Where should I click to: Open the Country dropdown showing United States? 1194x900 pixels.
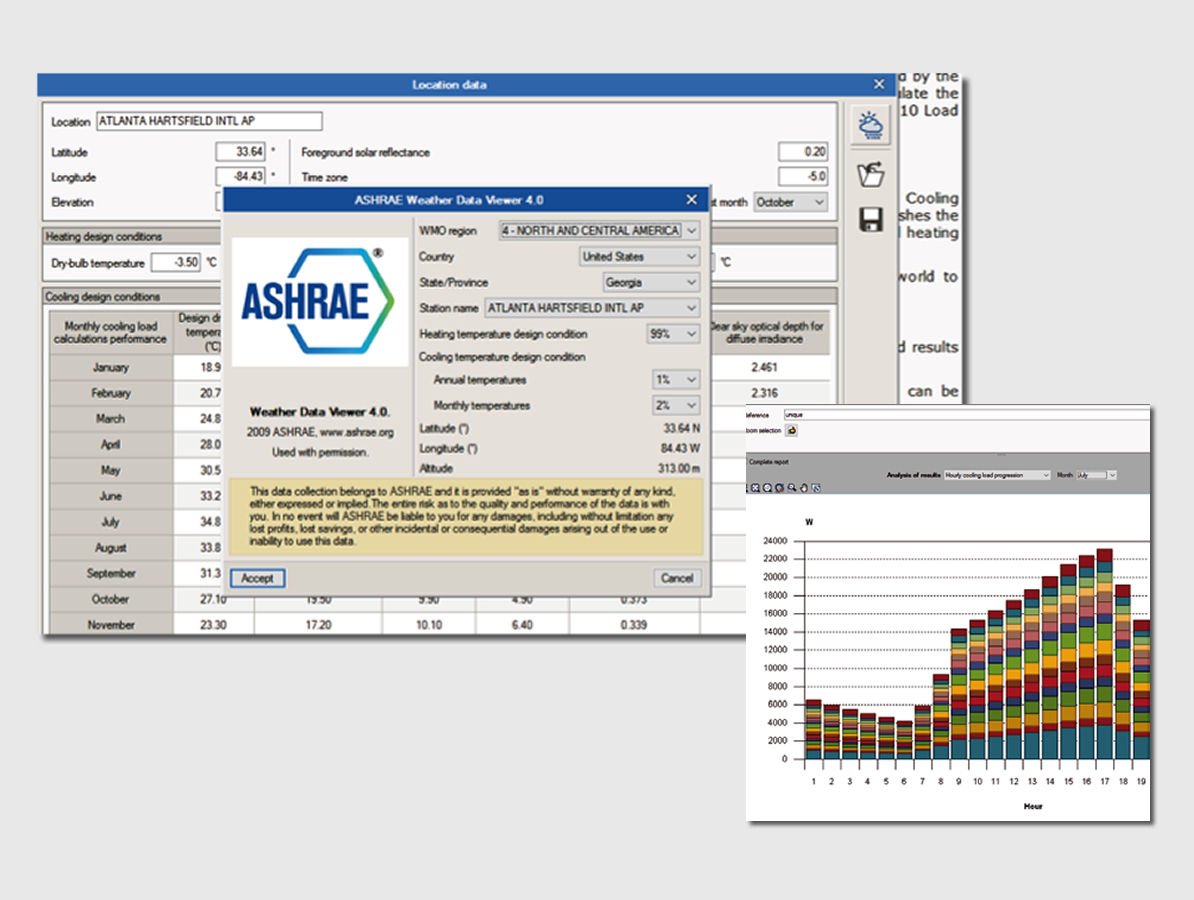click(x=640, y=257)
